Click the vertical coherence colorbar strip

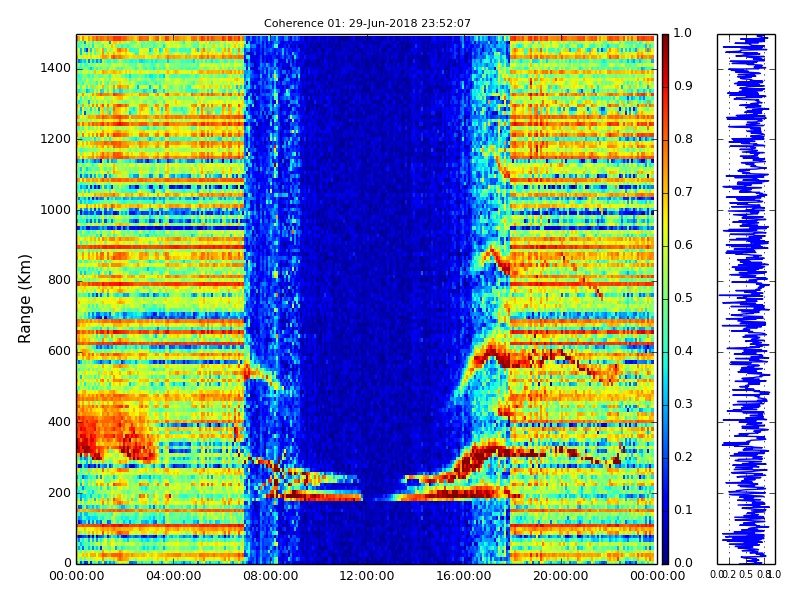pos(665,299)
